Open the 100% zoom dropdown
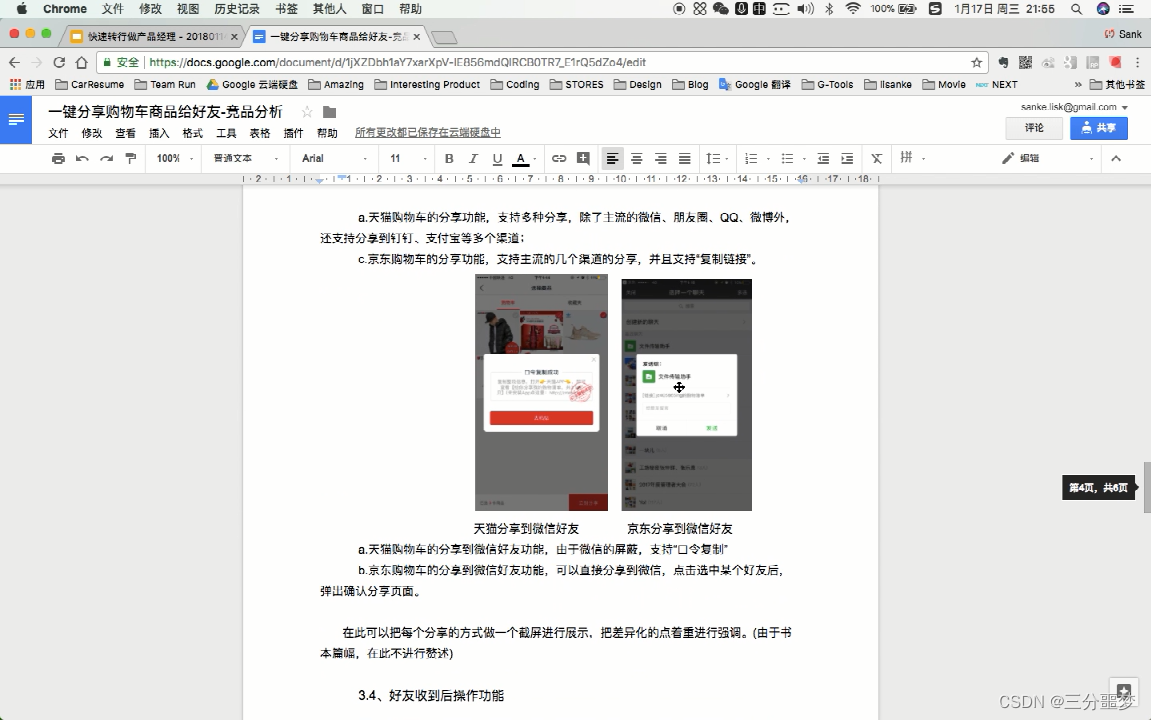 point(175,158)
